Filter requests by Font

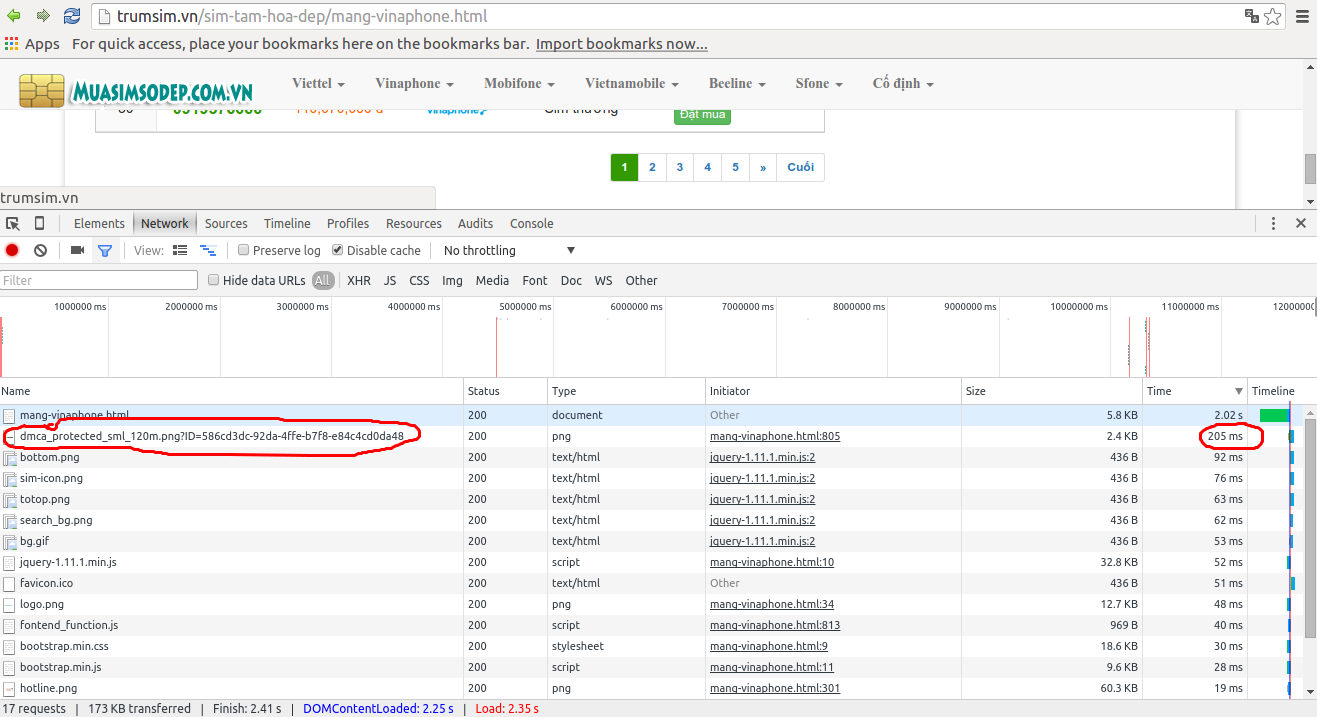point(535,280)
